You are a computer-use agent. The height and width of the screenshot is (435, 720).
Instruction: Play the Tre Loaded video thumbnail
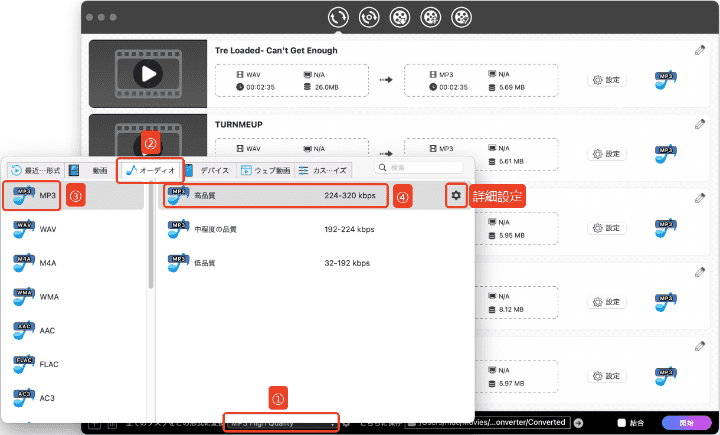[148, 73]
